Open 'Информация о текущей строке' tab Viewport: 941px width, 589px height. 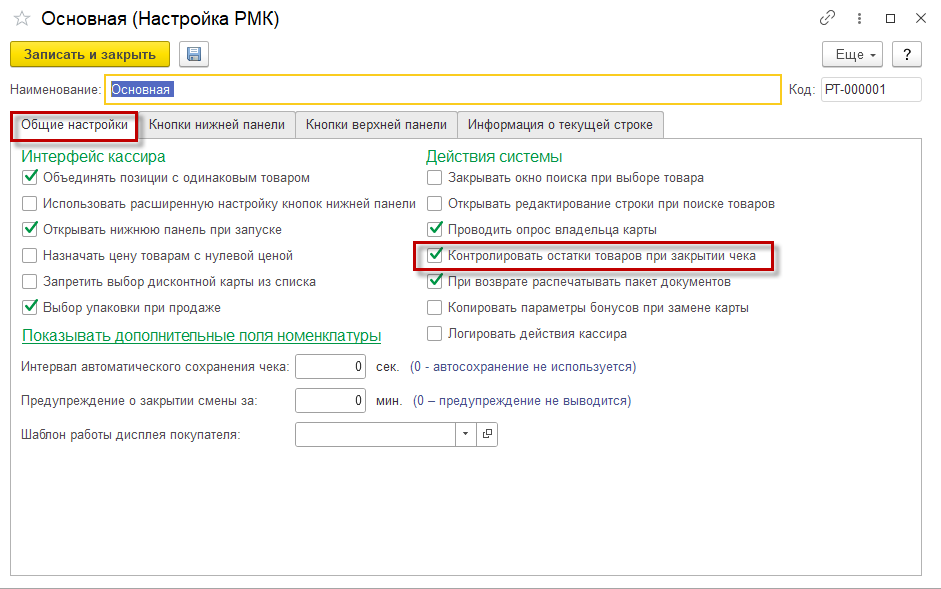pos(560,125)
